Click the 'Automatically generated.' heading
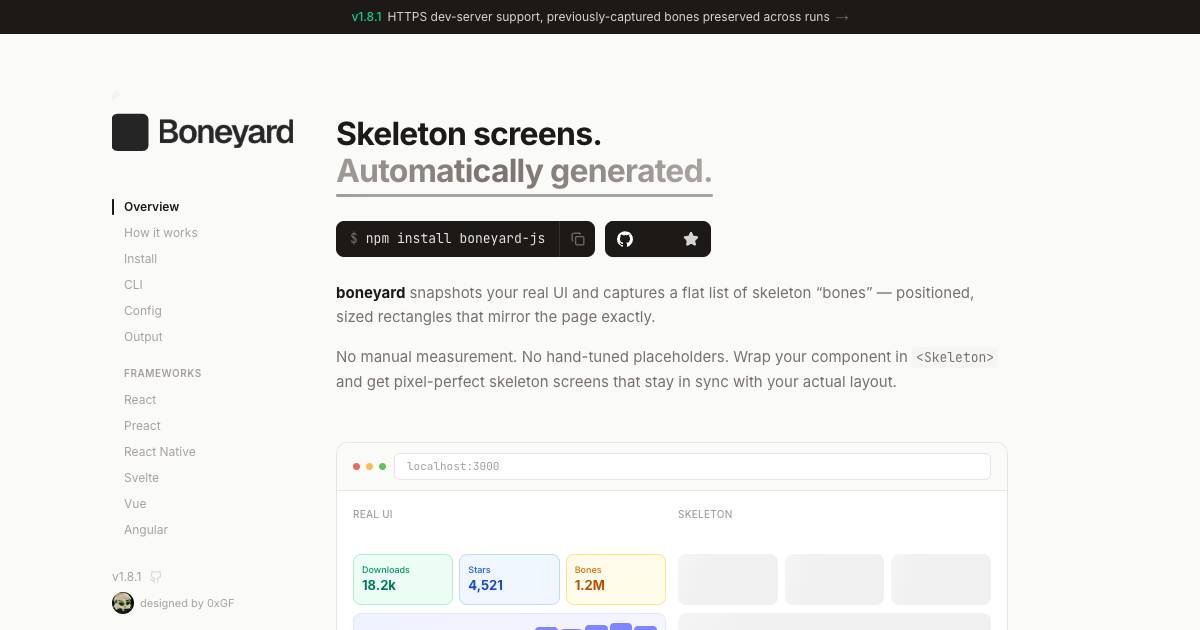This screenshot has width=1200, height=630. tap(524, 171)
